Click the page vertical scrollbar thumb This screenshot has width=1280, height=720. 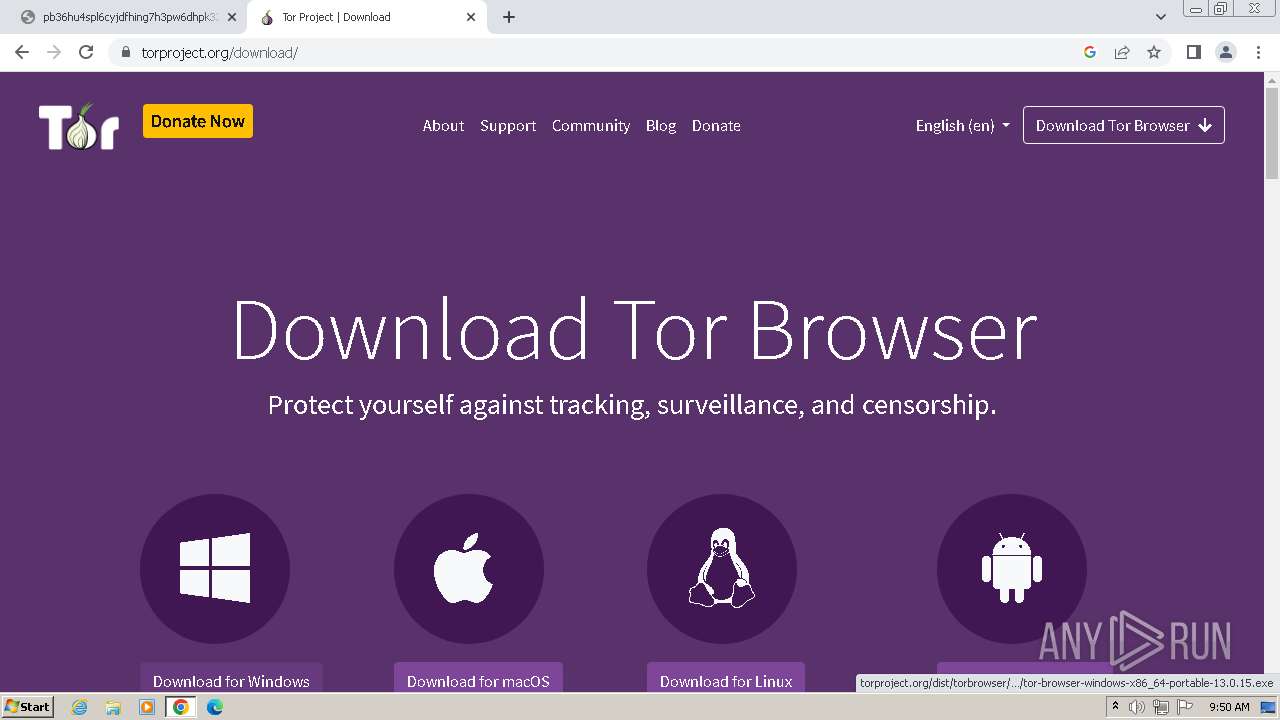(1271, 133)
